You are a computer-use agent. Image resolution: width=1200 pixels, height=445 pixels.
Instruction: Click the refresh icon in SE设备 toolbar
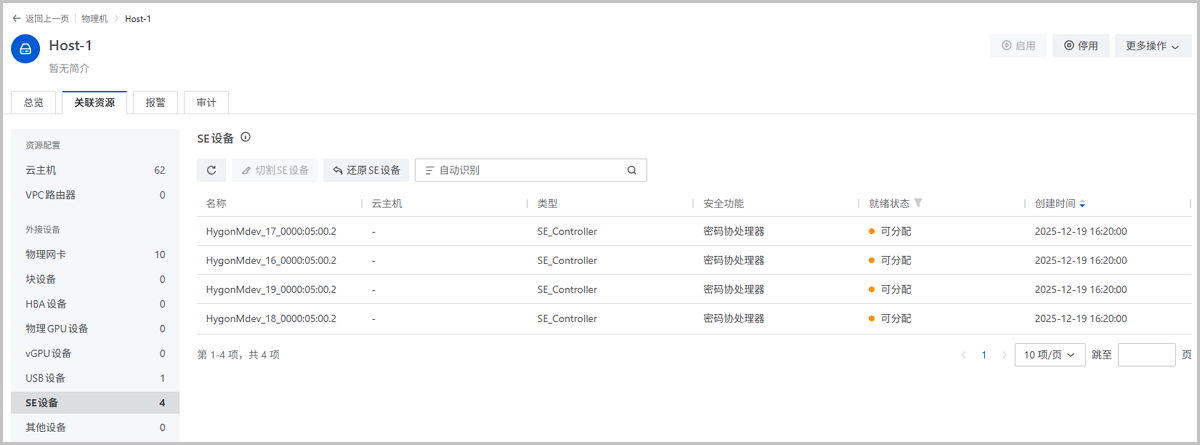(x=211, y=170)
